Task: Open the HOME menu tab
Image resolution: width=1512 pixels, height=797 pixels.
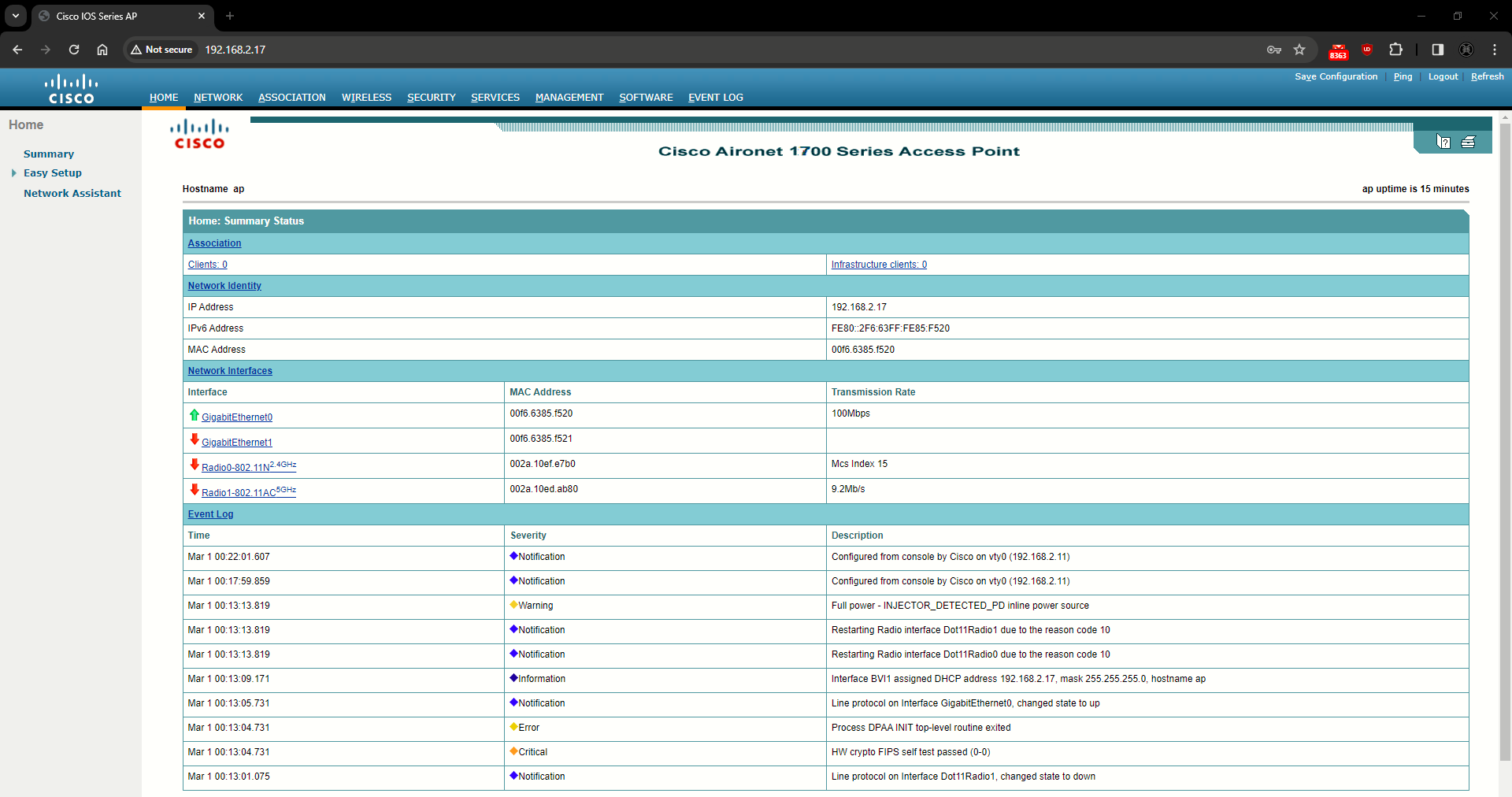Action: (x=164, y=98)
